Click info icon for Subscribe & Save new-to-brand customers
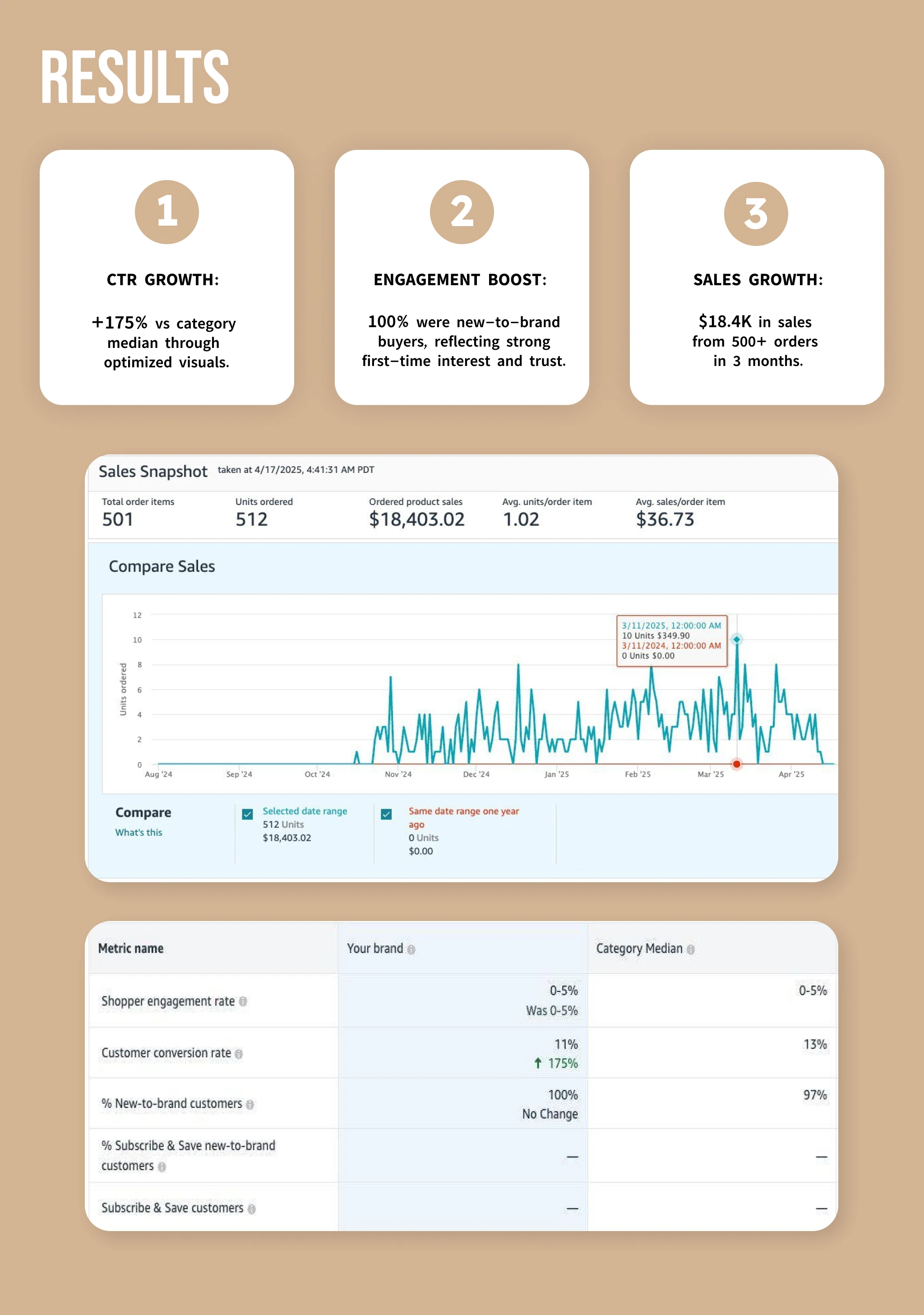The height and width of the screenshot is (1315, 924). pos(162,1167)
